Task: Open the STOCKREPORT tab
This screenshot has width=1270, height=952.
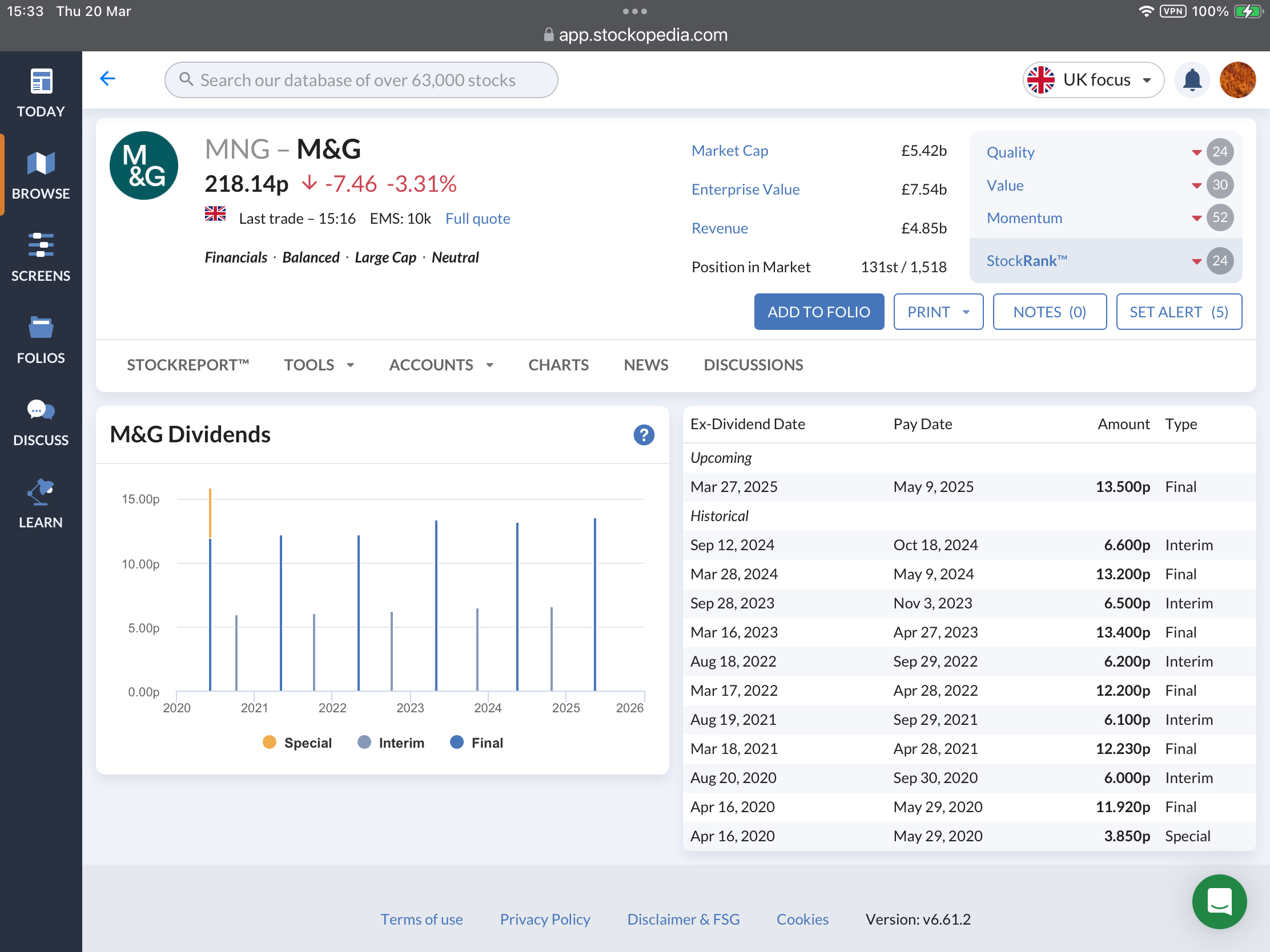Action: (188, 365)
